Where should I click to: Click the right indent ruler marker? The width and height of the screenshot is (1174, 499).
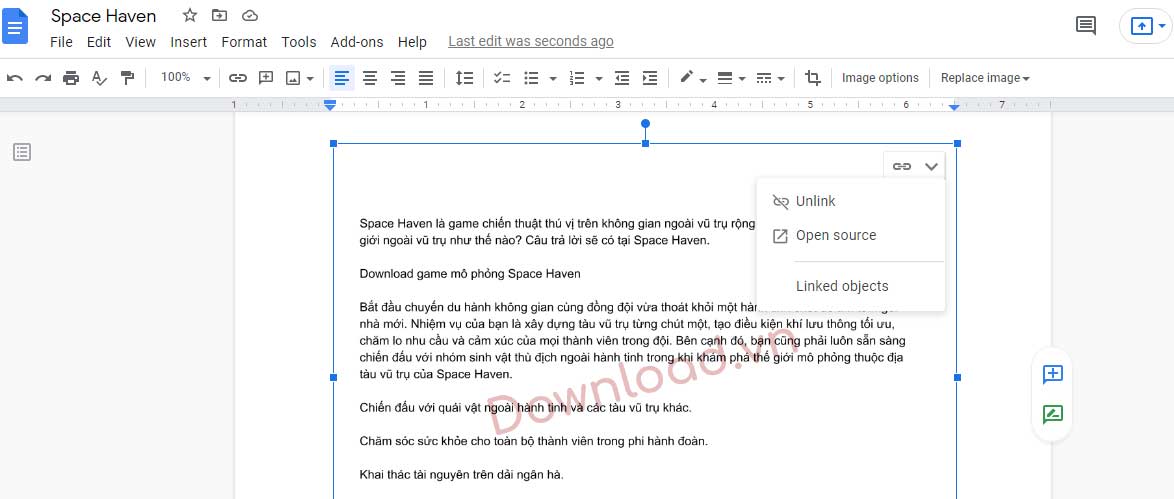[x=954, y=107]
